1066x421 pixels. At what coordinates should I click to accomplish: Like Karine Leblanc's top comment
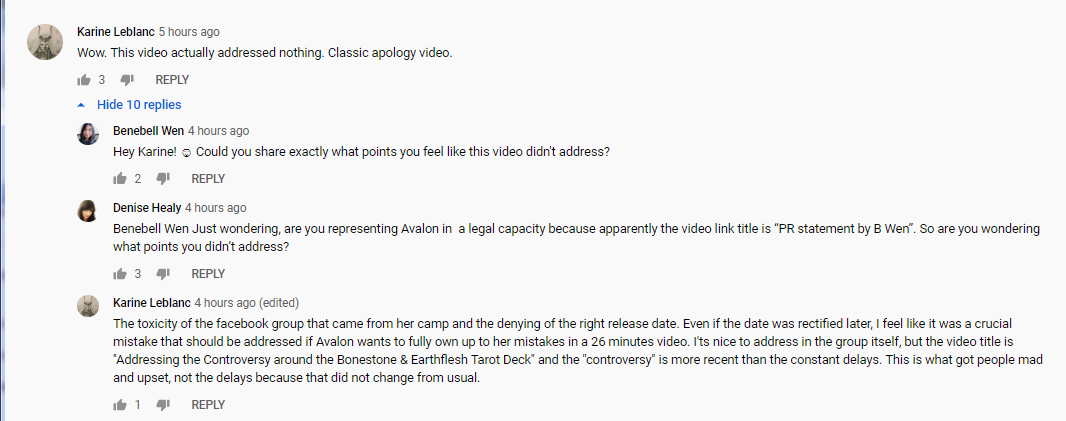84,80
